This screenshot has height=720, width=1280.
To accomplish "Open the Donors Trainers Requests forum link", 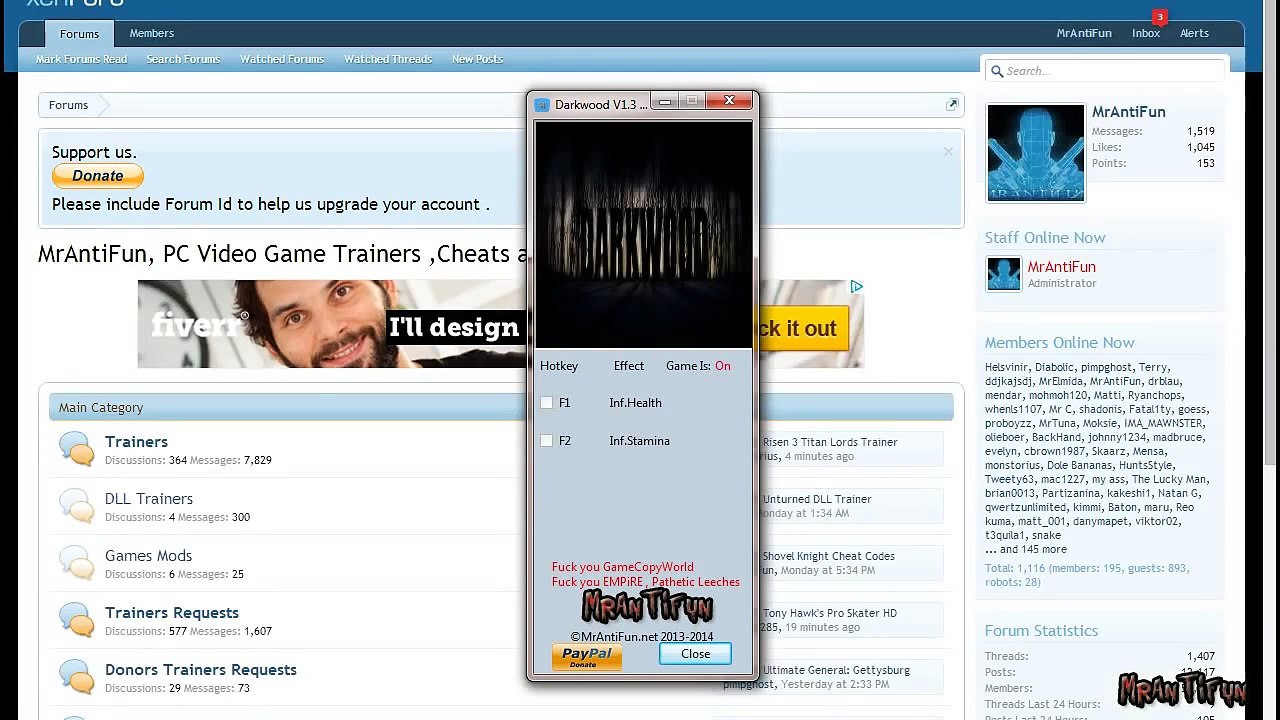I will tap(201, 670).
